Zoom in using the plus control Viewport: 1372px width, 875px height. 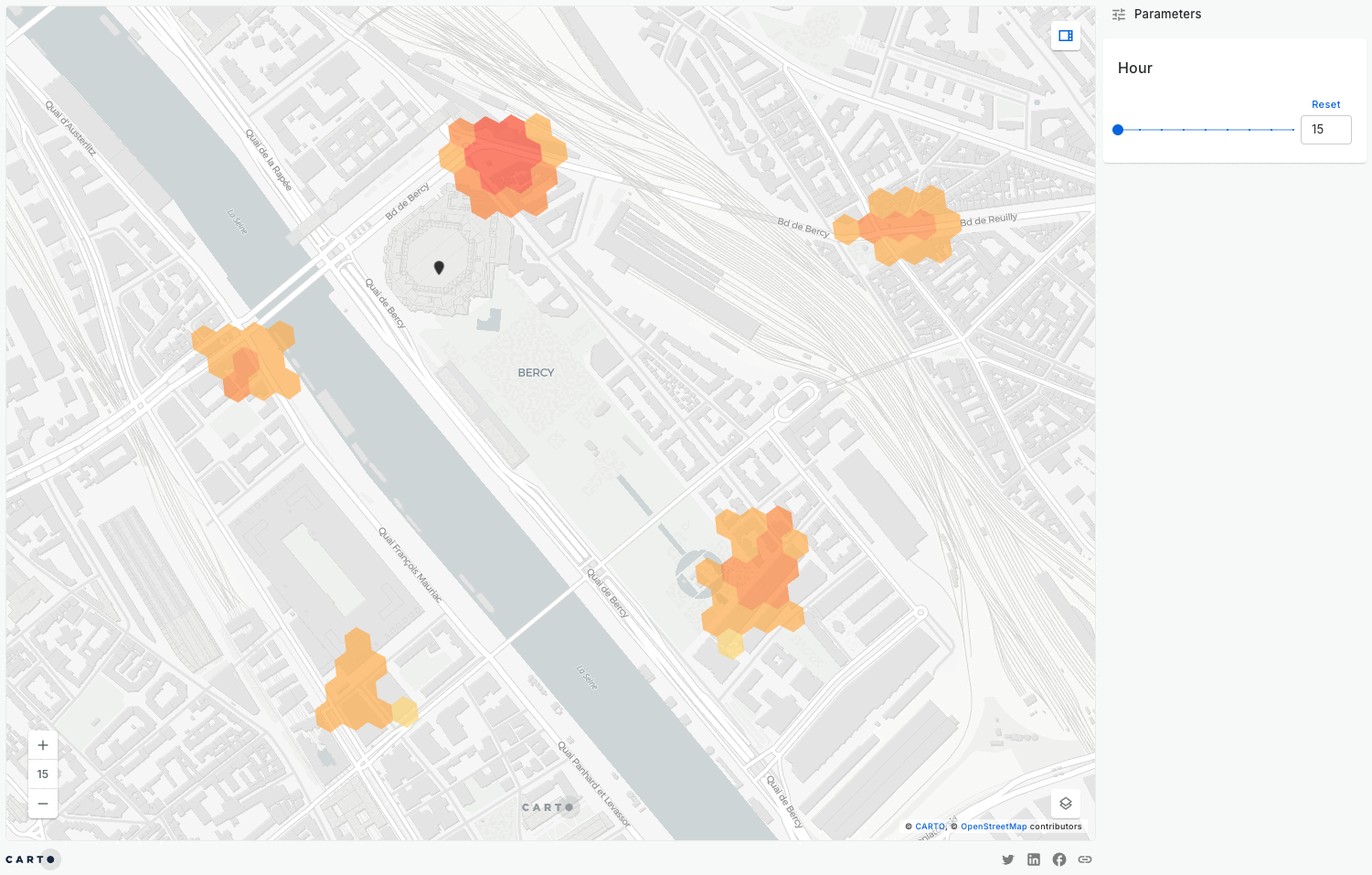[x=42, y=744]
